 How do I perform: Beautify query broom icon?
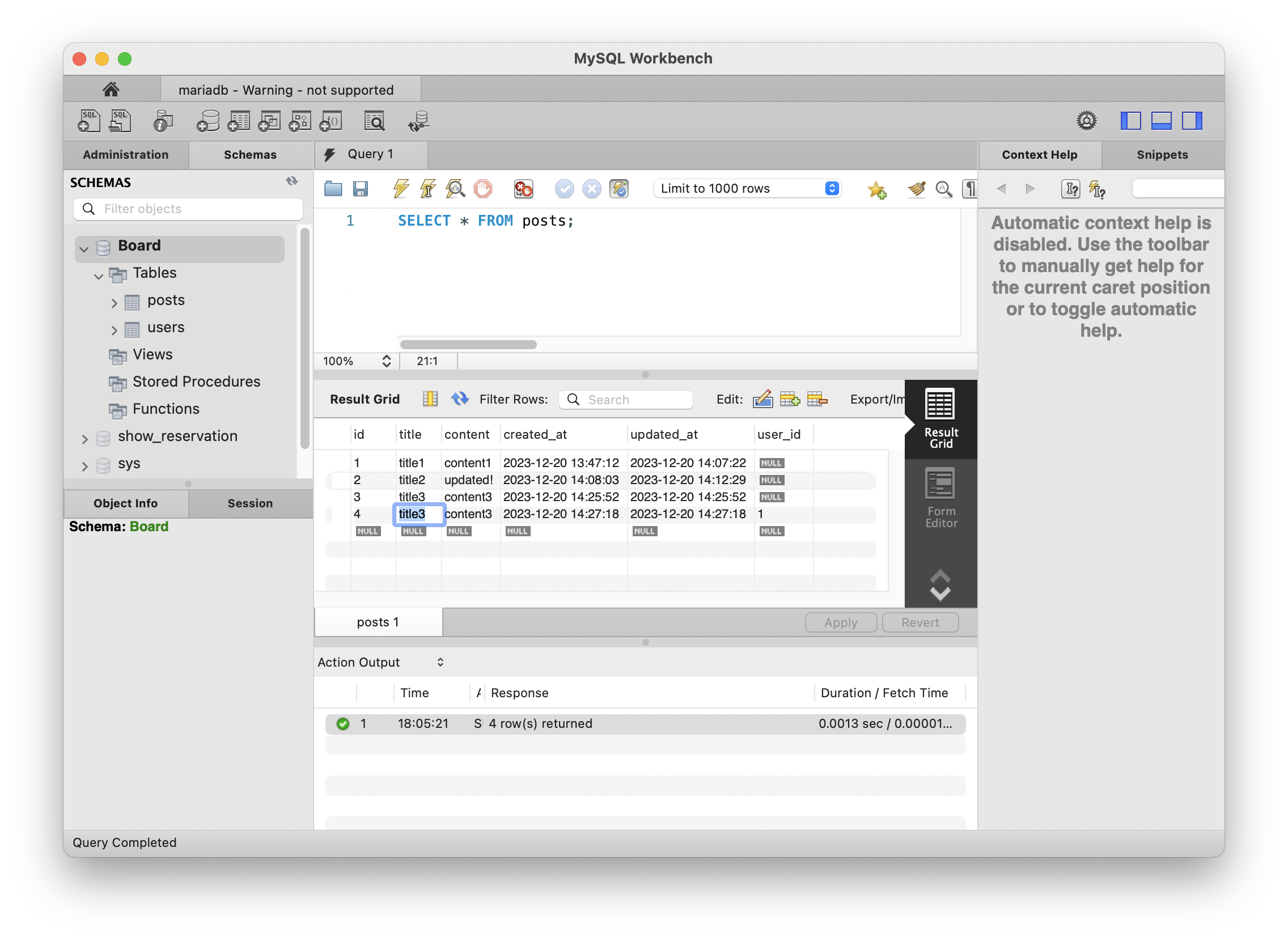point(917,189)
